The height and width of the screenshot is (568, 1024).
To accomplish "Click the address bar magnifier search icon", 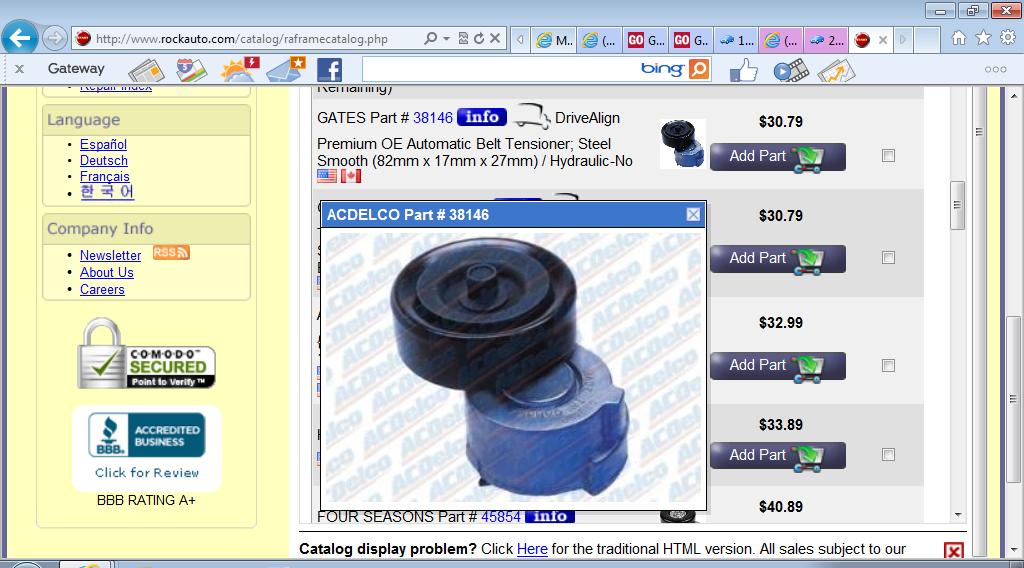I will (430, 39).
